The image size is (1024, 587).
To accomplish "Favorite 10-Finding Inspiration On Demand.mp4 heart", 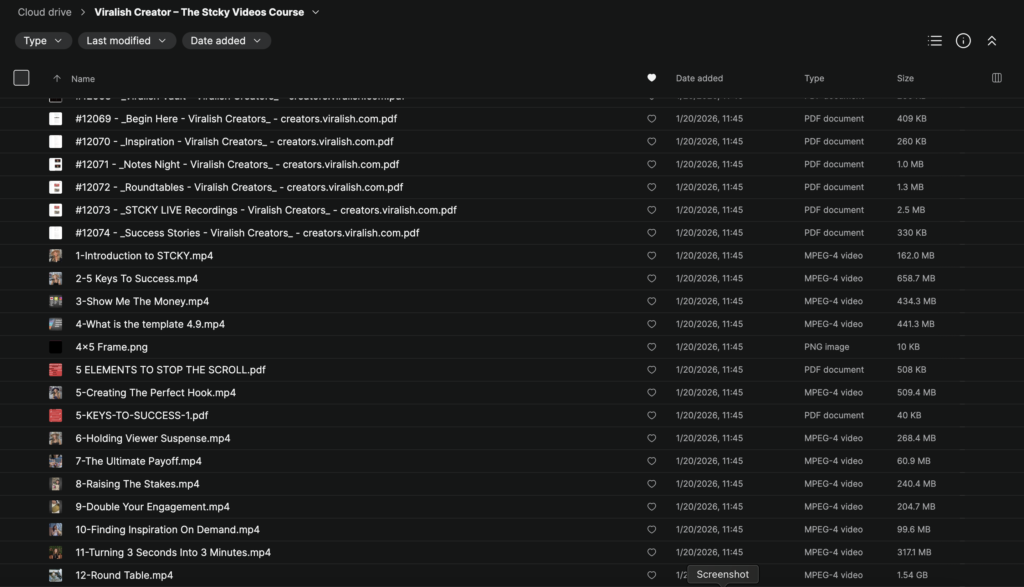I will 651,530.
